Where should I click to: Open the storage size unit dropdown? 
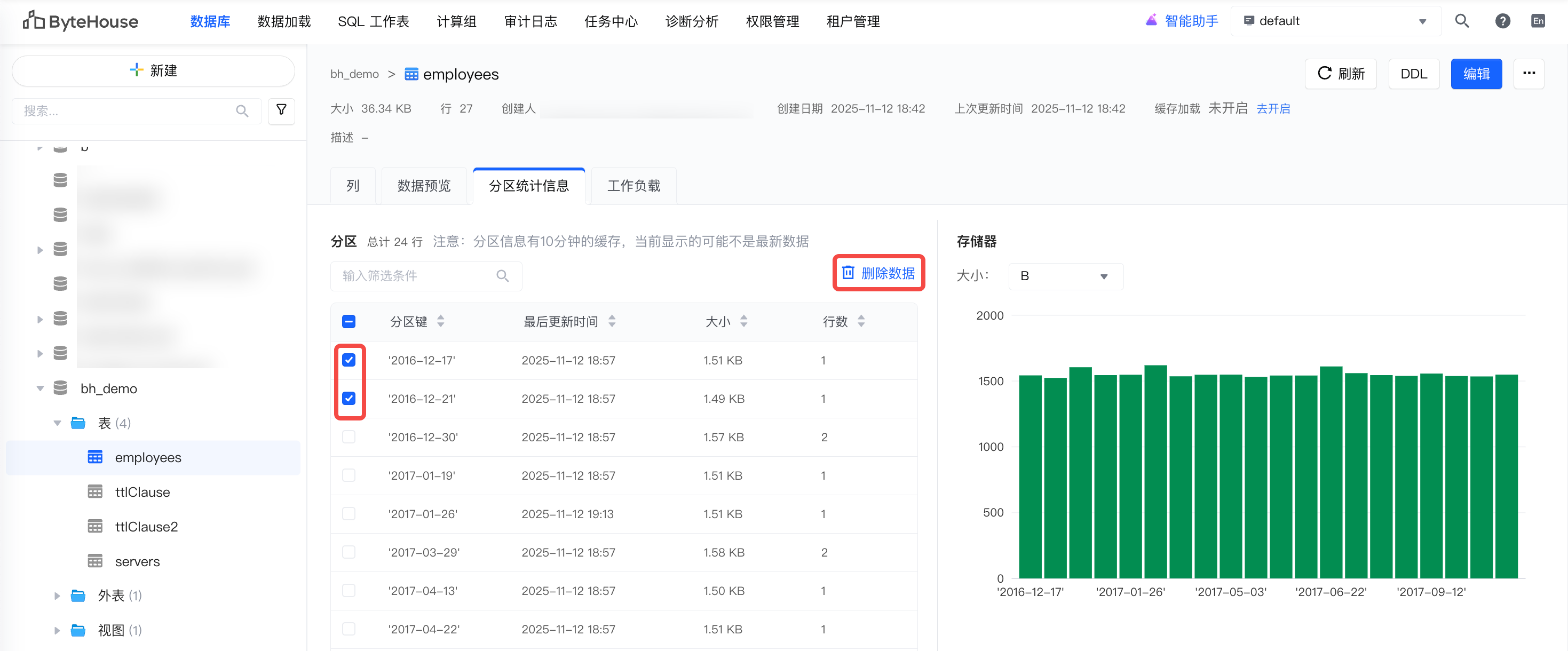point(1065,276)
